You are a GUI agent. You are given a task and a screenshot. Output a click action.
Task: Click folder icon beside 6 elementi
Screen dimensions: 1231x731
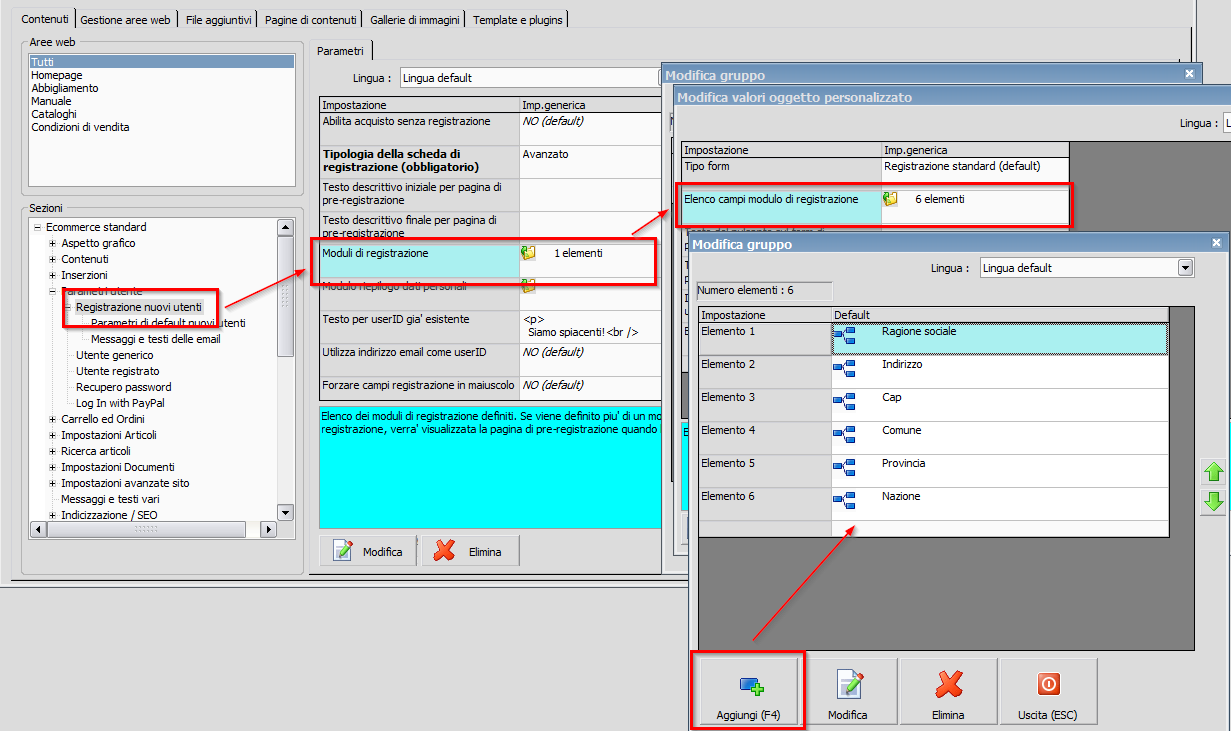click(890, 200)
